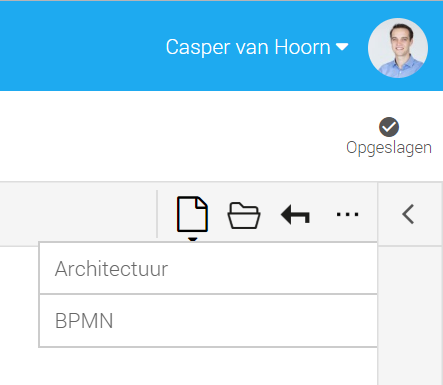The width and height of the screenshot is (443, 385).
Task: Click the Casper van Hoorn name text
Action: tap(248, 47)
